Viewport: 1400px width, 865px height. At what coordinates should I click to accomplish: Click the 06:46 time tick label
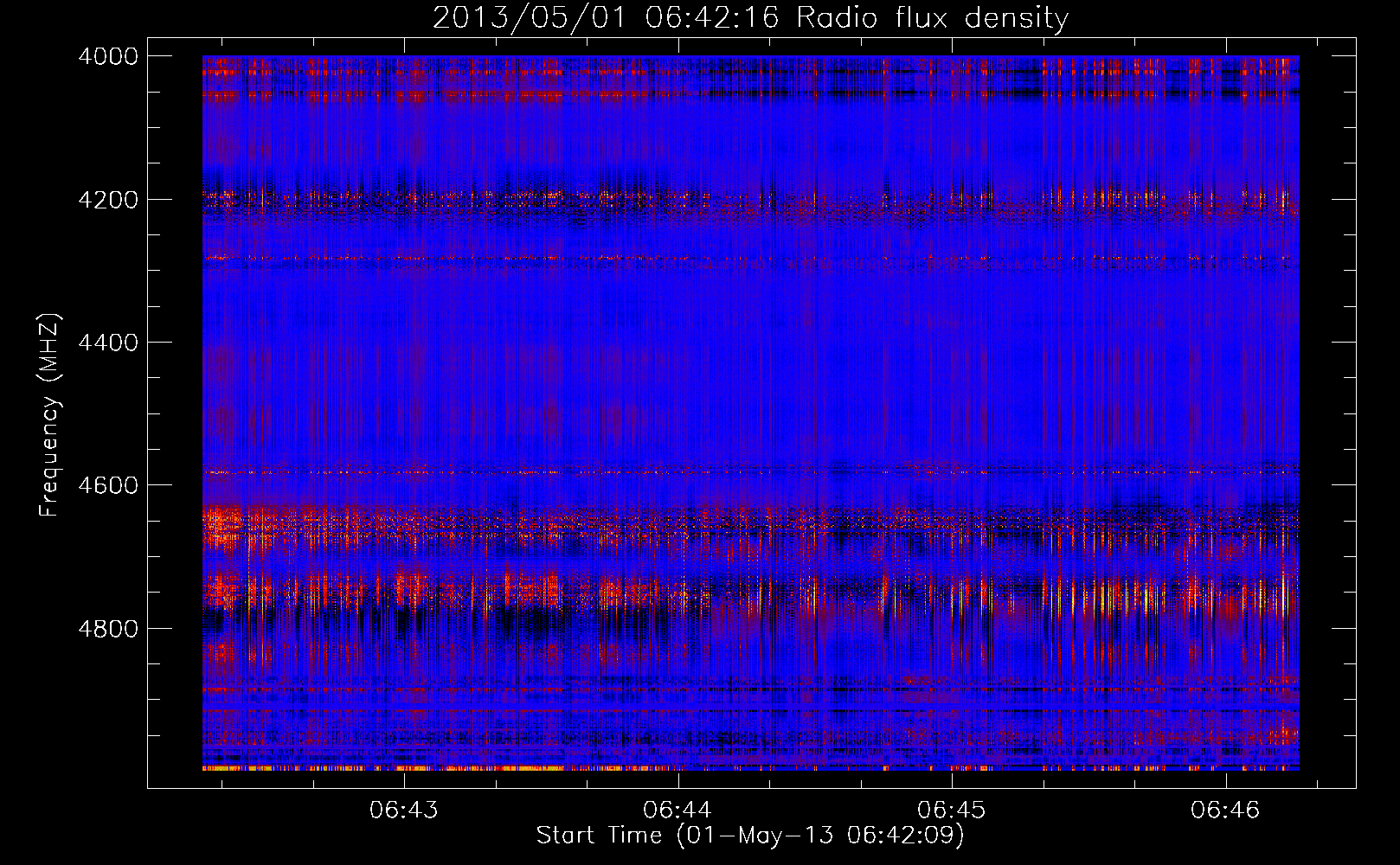coord(1225,811)
